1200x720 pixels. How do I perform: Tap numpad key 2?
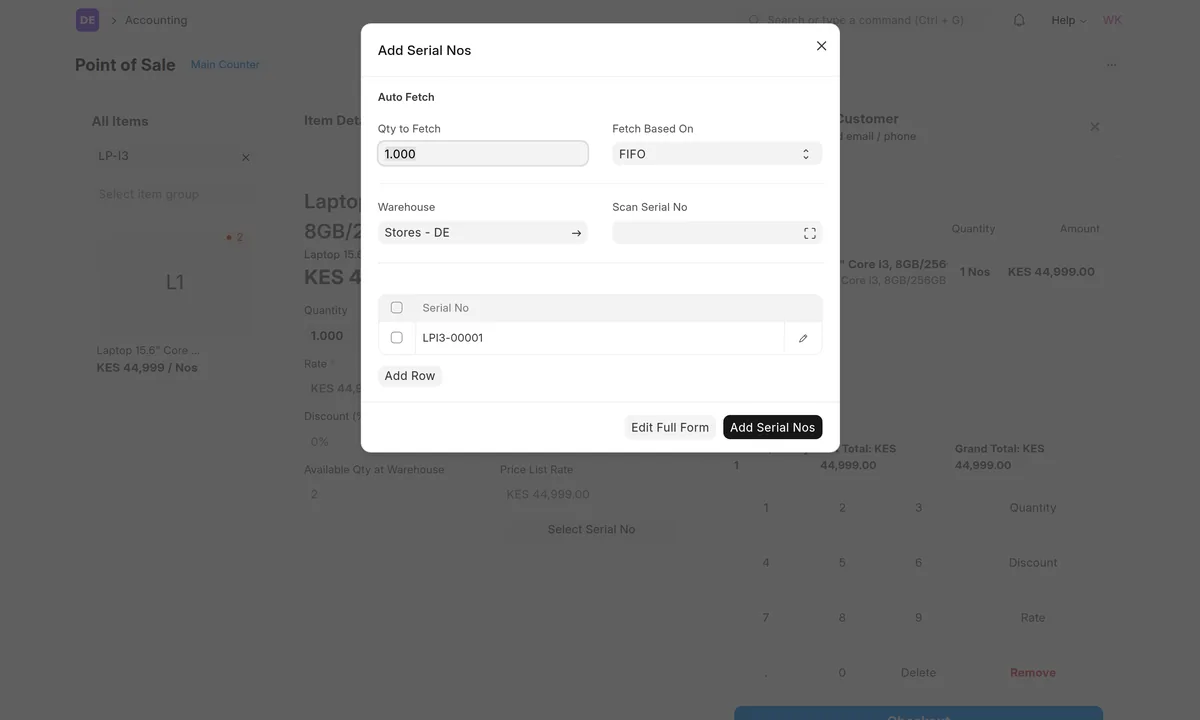pyautogui.click(x=842, y=508)
